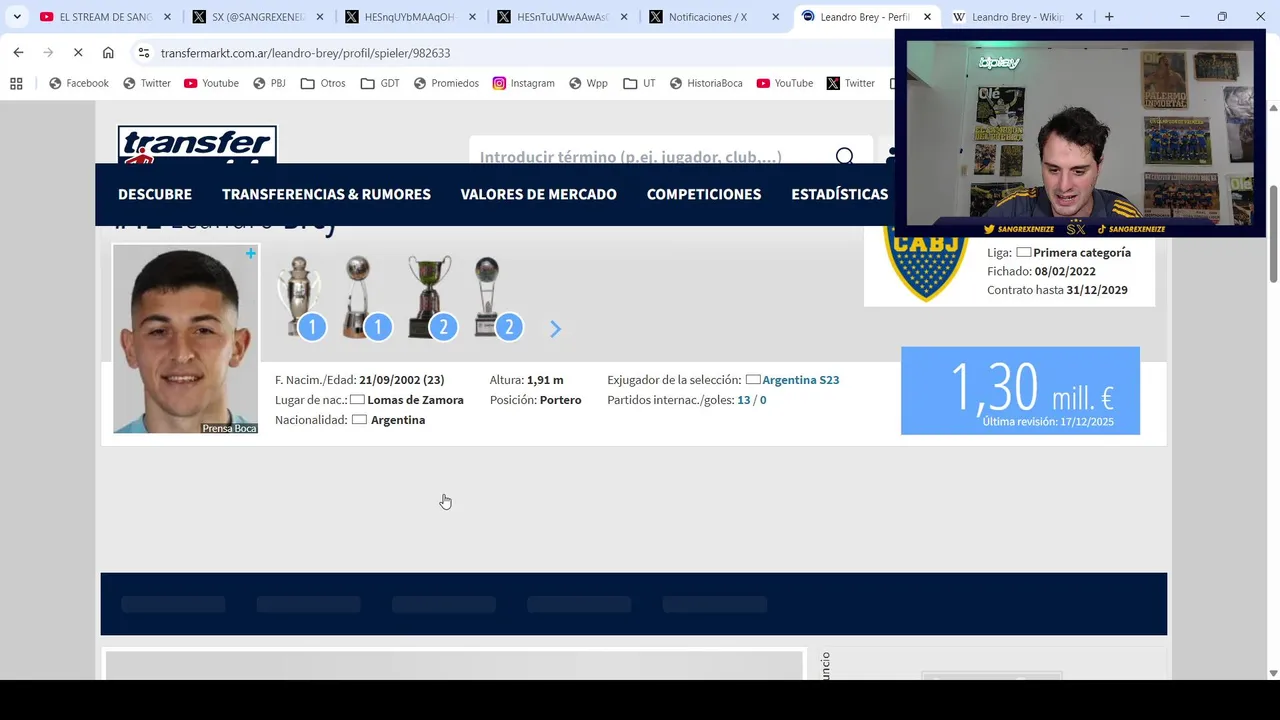Click the Boca Juniors CABJ crest
The image size is (1280, 720).
[x=926, y=264]
